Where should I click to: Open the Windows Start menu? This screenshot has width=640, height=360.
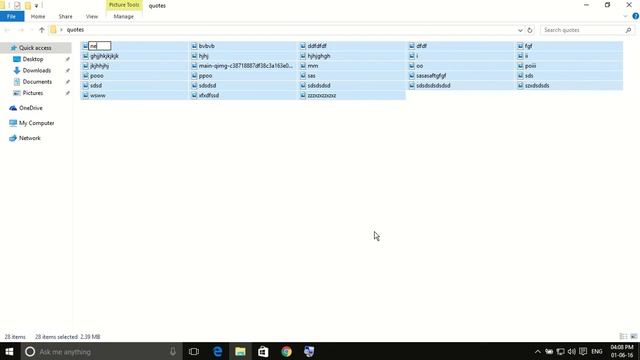(x=9, y=351)
